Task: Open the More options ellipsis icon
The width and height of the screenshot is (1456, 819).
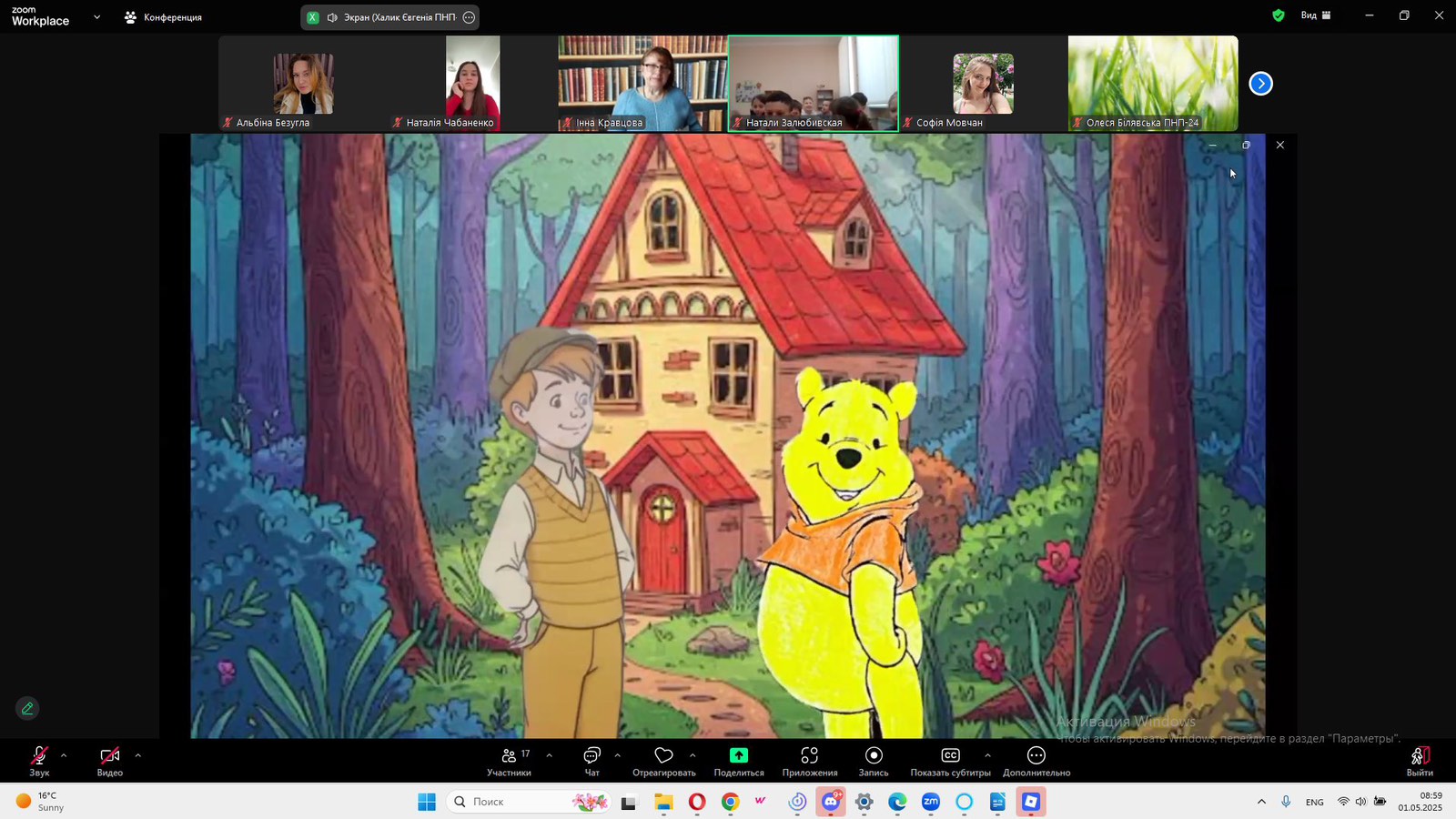Action: [1036, 756]
